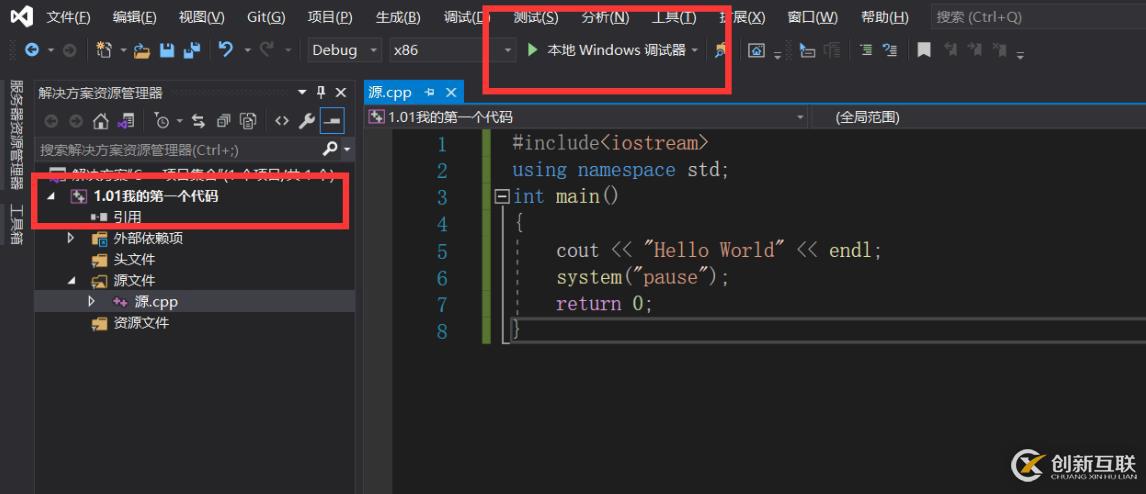Open the 文件(F) menu
This screenshot has height=494, width=1146.
(69, 18)
